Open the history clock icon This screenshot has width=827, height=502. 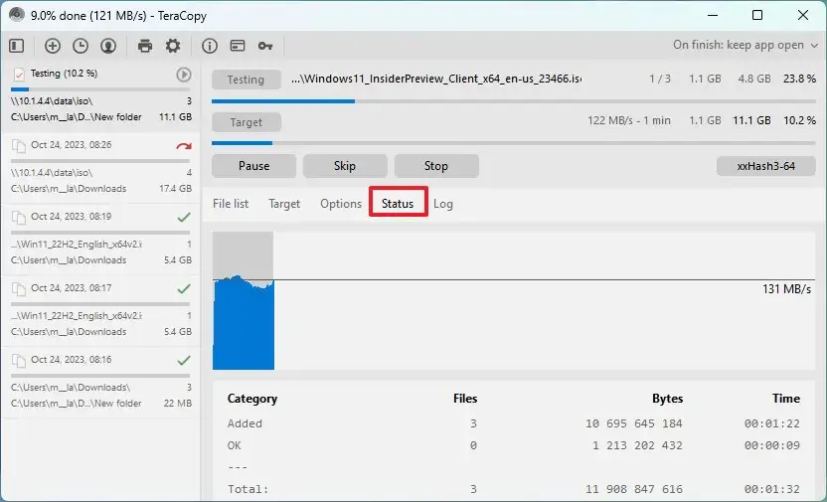click(x=80, y=46)
